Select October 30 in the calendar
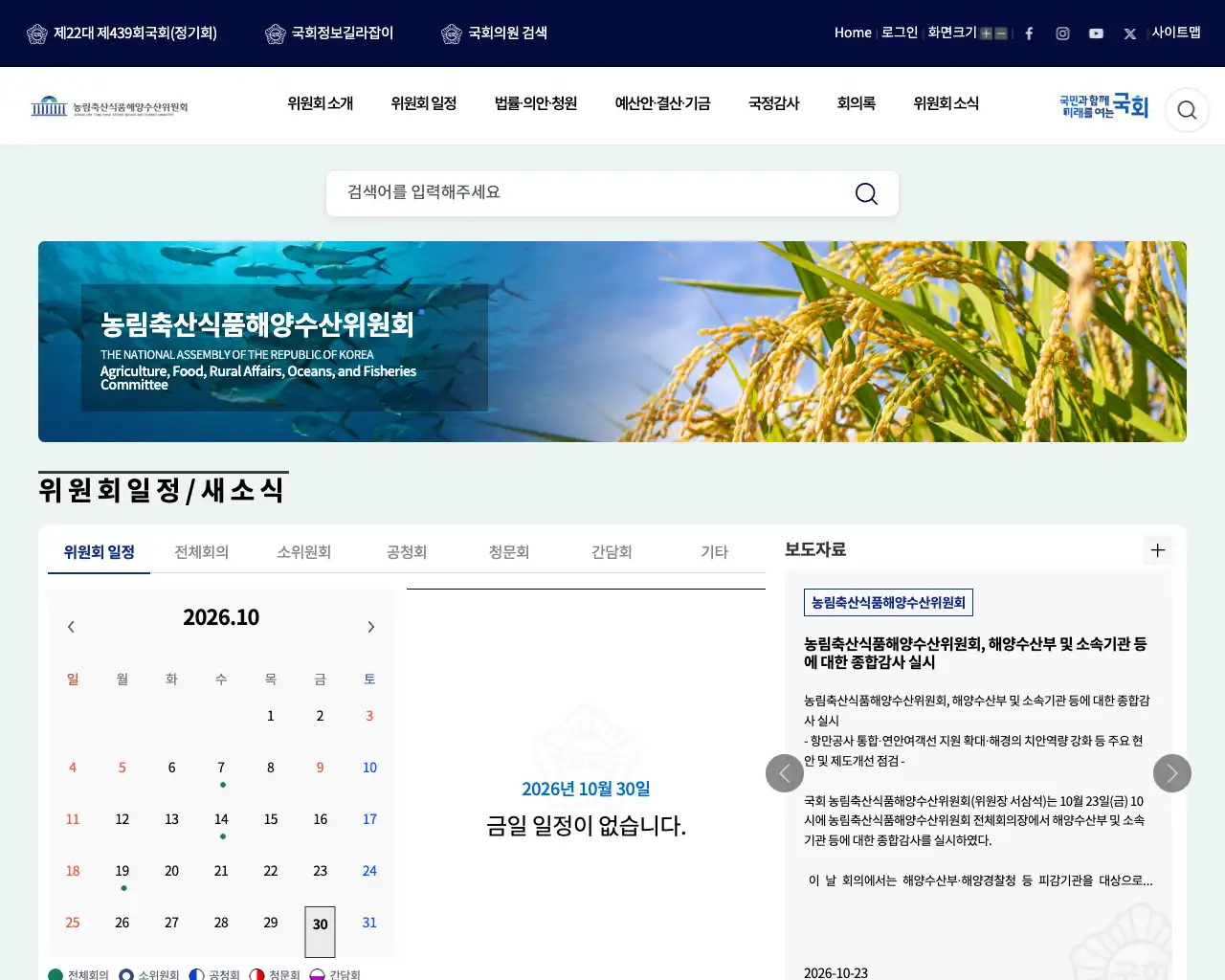 (321, 931)
